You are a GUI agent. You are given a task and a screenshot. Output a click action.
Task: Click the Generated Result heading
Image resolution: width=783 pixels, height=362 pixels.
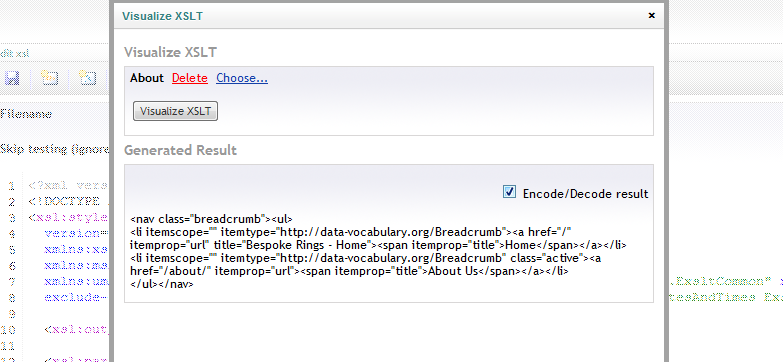tap(180, 150)
